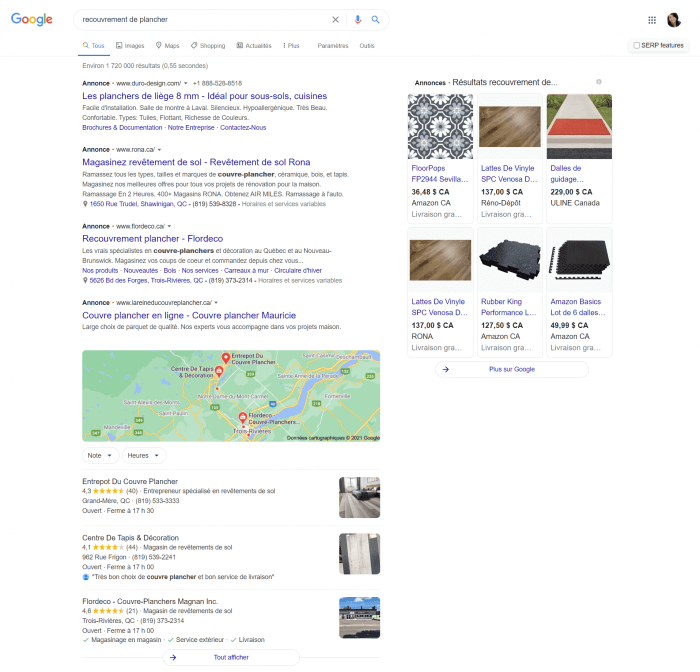Open the Google apps grid icon
Screen dimensions: 700x672
(652, 20)
